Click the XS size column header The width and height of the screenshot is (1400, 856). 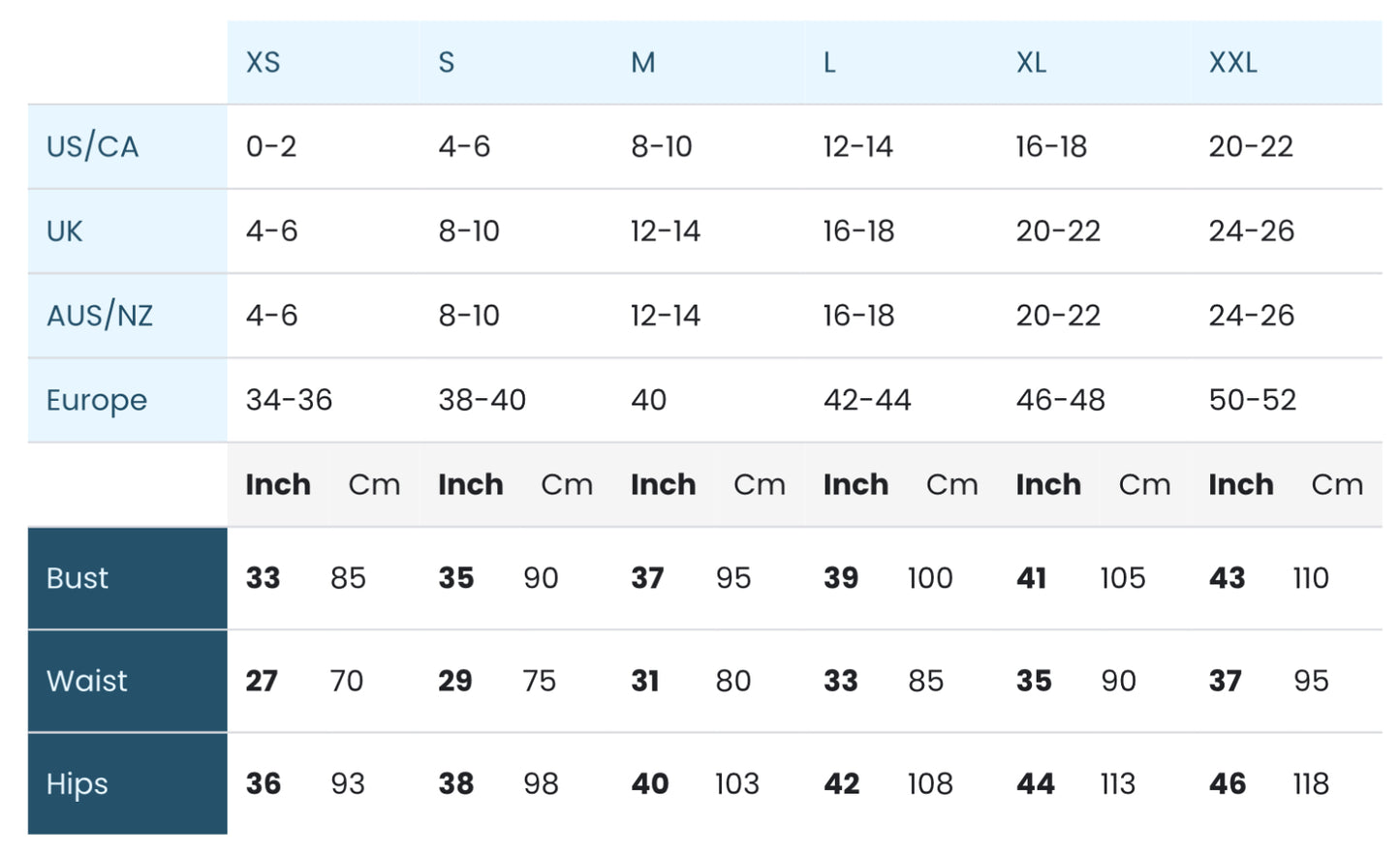263,63
